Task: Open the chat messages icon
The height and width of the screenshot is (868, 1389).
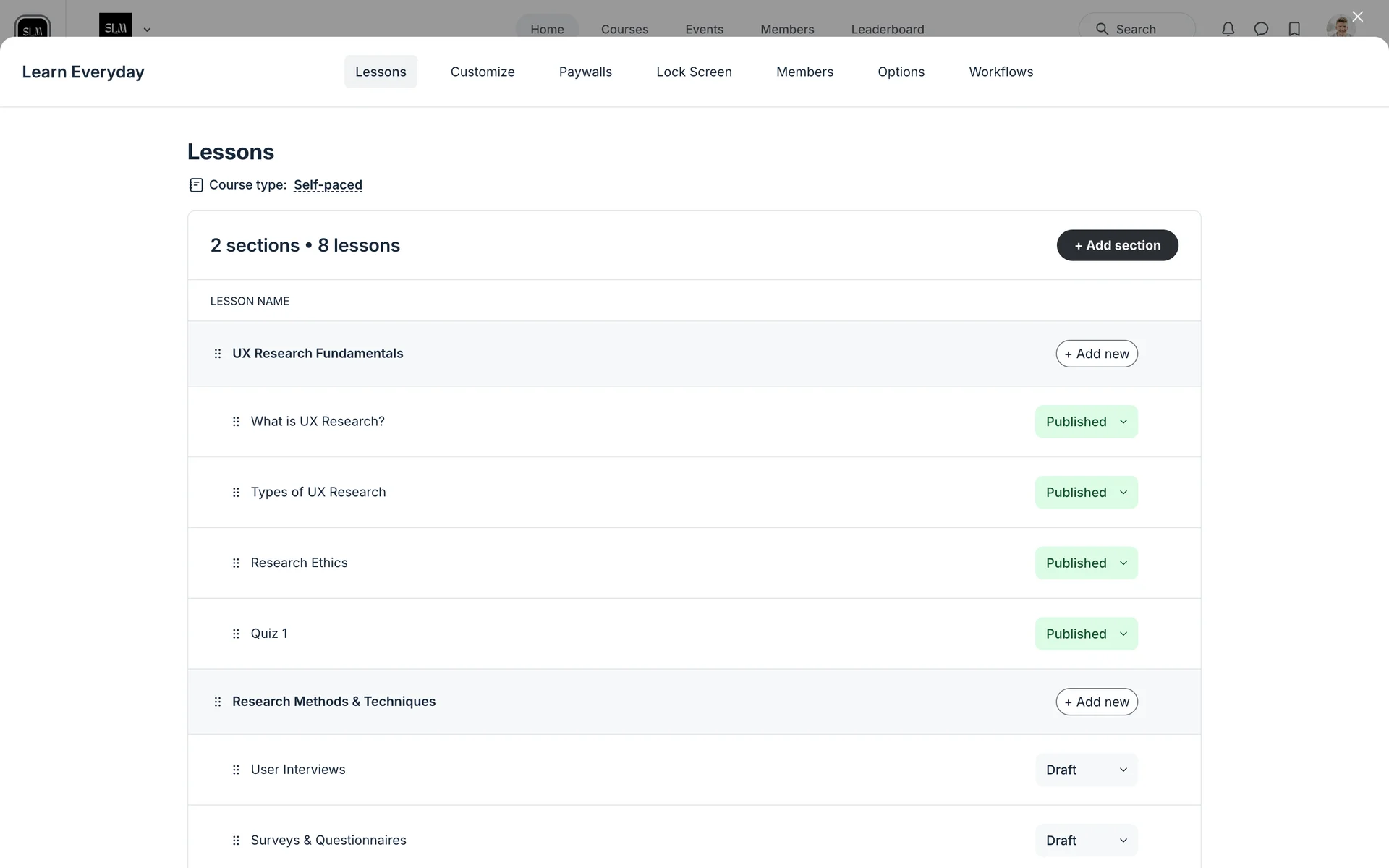Action: [1261, 29]
